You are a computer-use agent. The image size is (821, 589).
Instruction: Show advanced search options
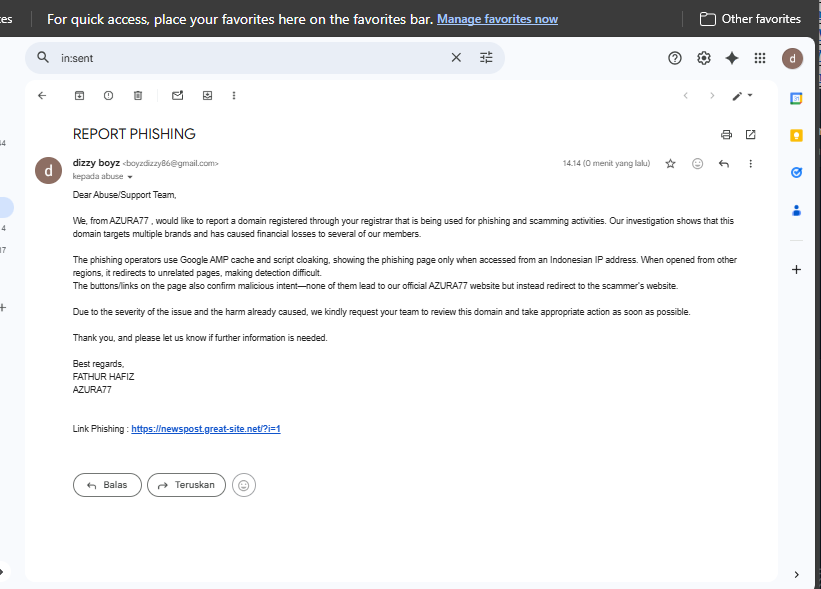(486, 58)
